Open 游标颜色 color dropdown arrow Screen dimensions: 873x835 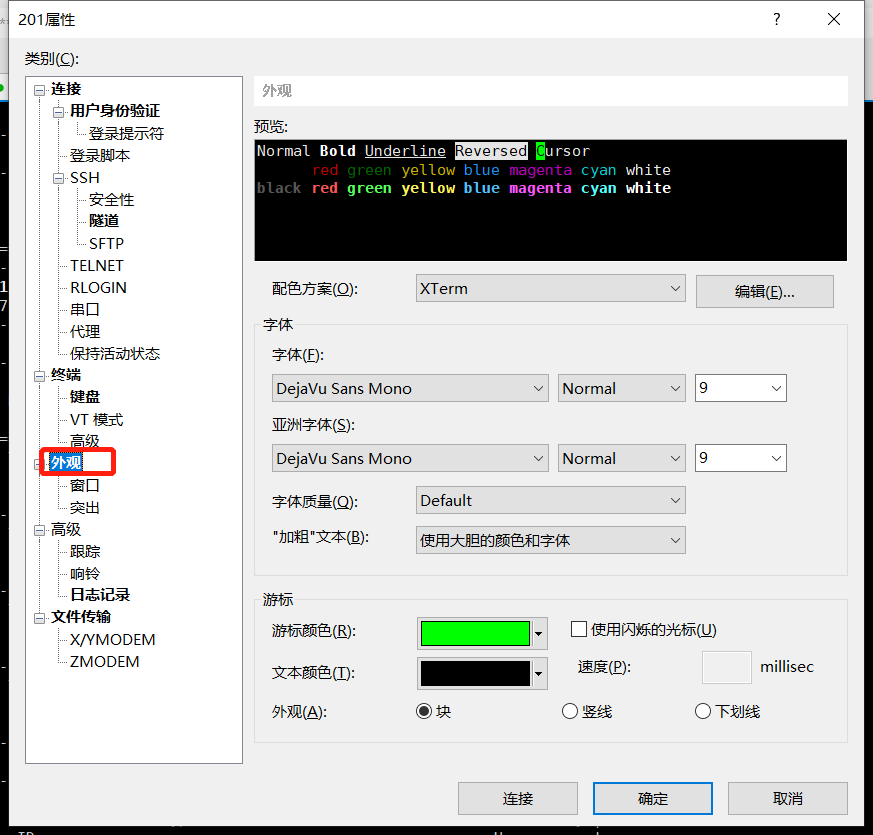(x=539, y=633)
